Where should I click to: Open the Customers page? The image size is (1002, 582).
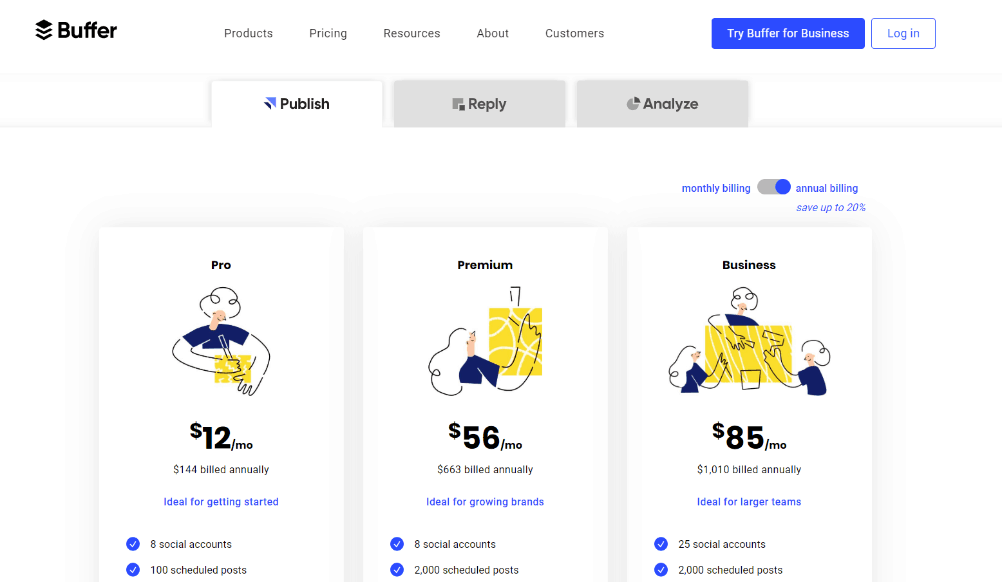pos(574,33)
